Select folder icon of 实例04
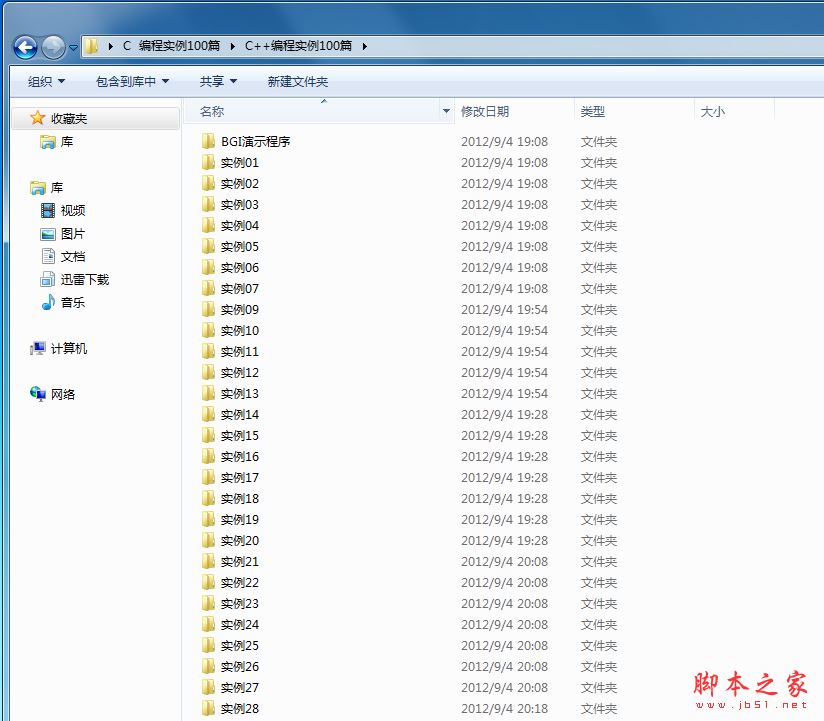The width and height of the screenshot is (824, 721). click(x=209, y=225)
